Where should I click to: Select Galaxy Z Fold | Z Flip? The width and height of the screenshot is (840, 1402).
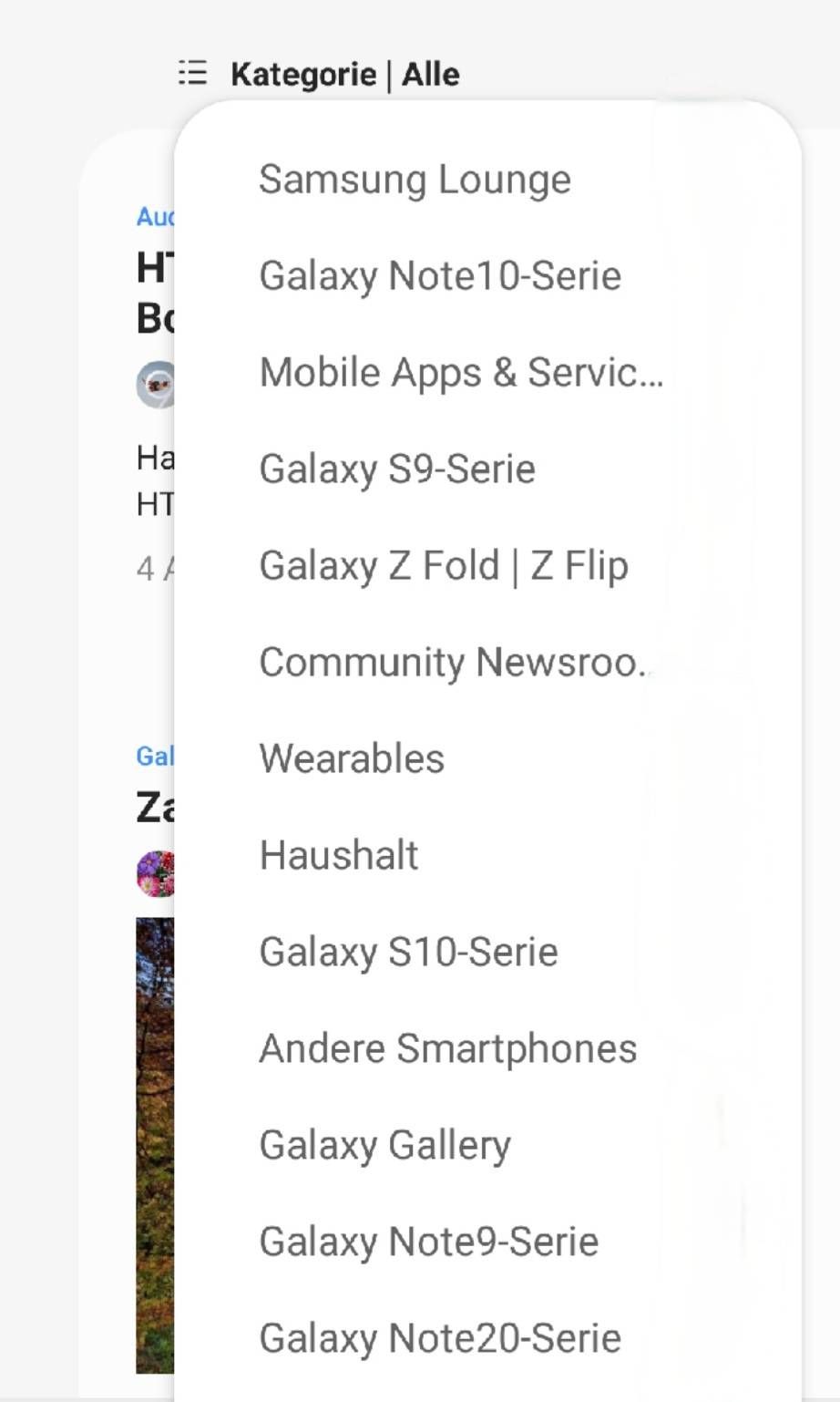coord(444,566)
